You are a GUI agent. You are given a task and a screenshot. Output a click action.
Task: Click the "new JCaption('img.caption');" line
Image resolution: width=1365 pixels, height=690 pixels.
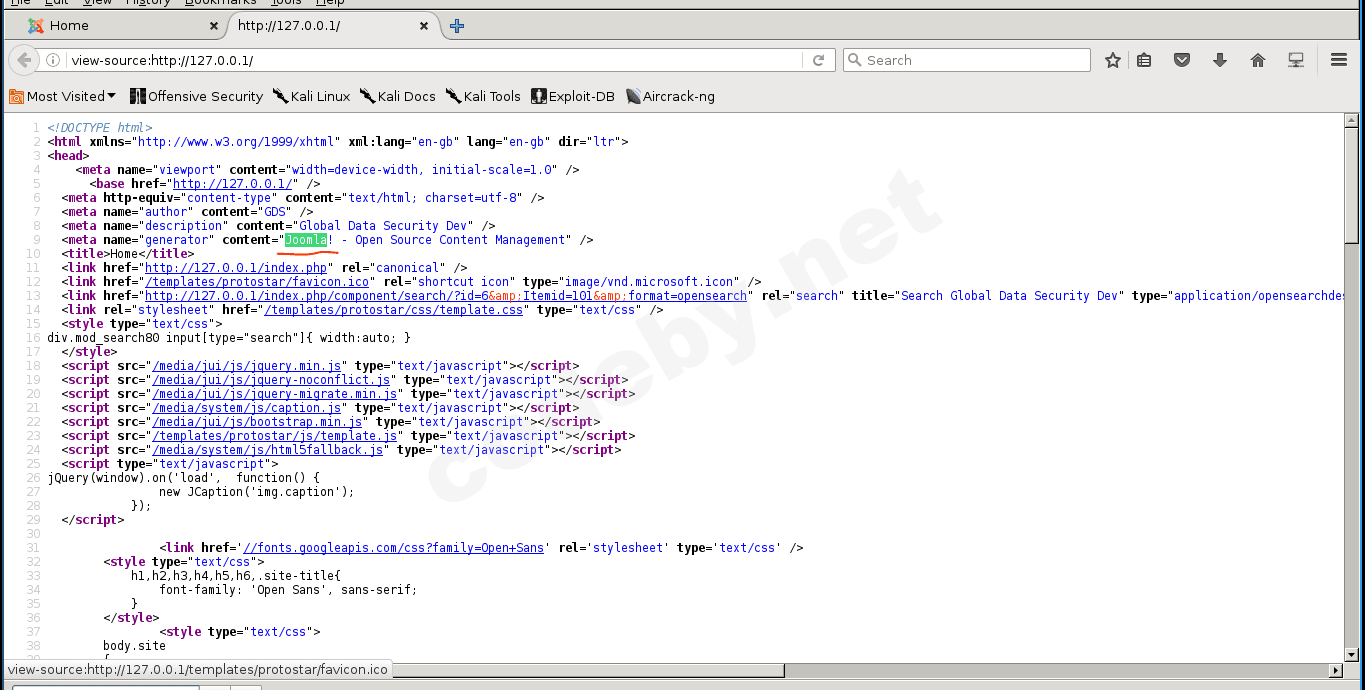257,492
